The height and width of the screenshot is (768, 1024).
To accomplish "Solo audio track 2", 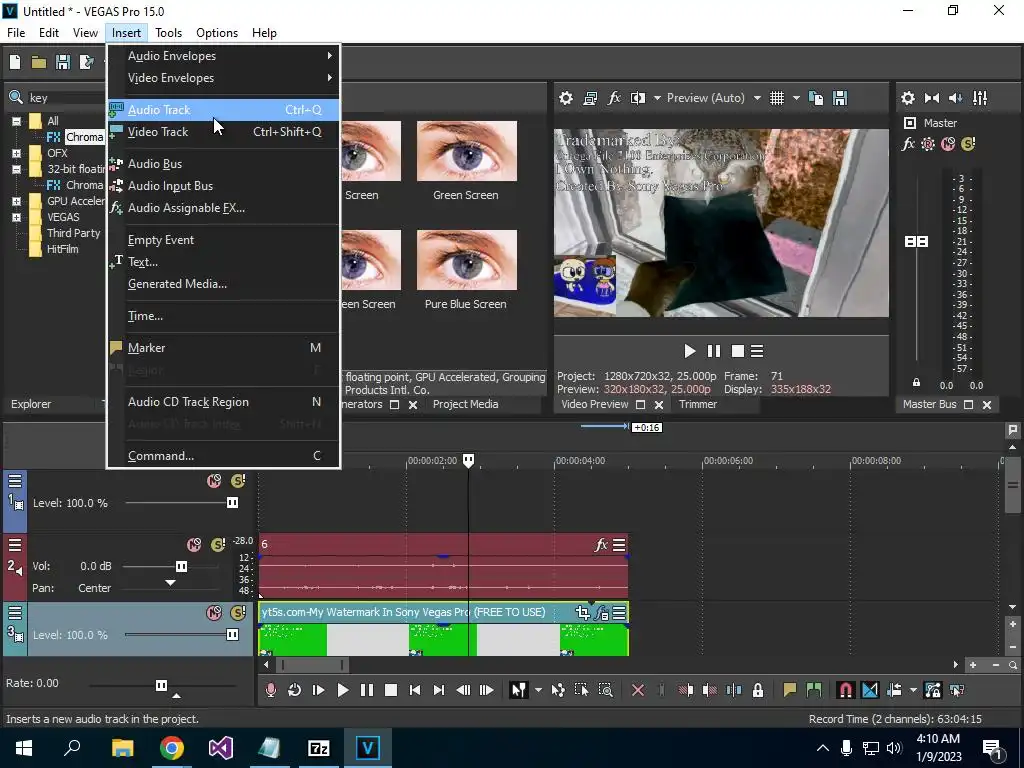I will (x=218, y=544).
